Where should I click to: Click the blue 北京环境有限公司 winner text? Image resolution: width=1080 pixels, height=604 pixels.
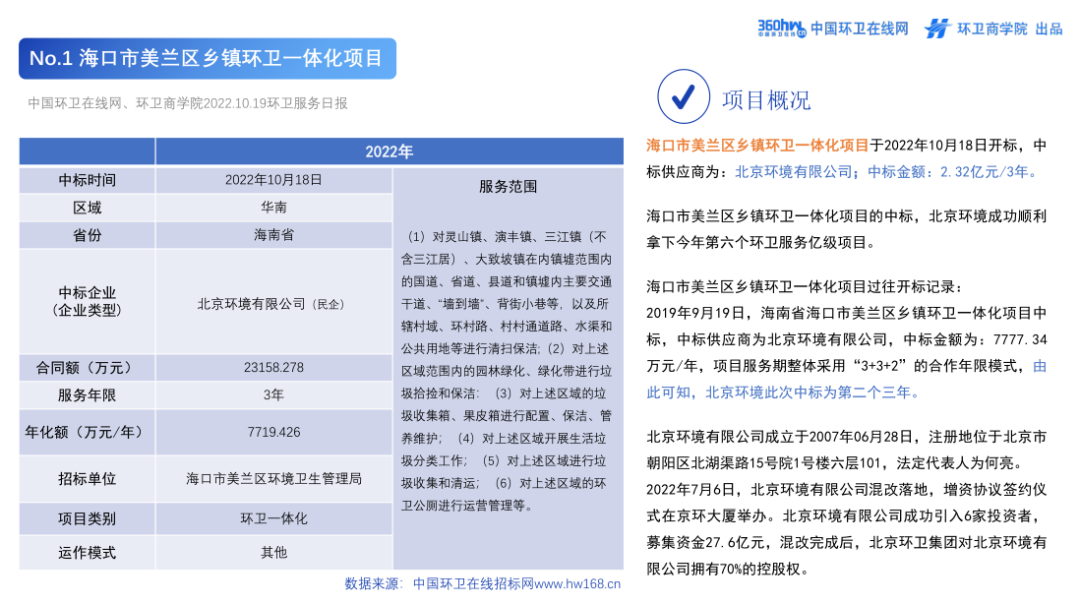793,172
